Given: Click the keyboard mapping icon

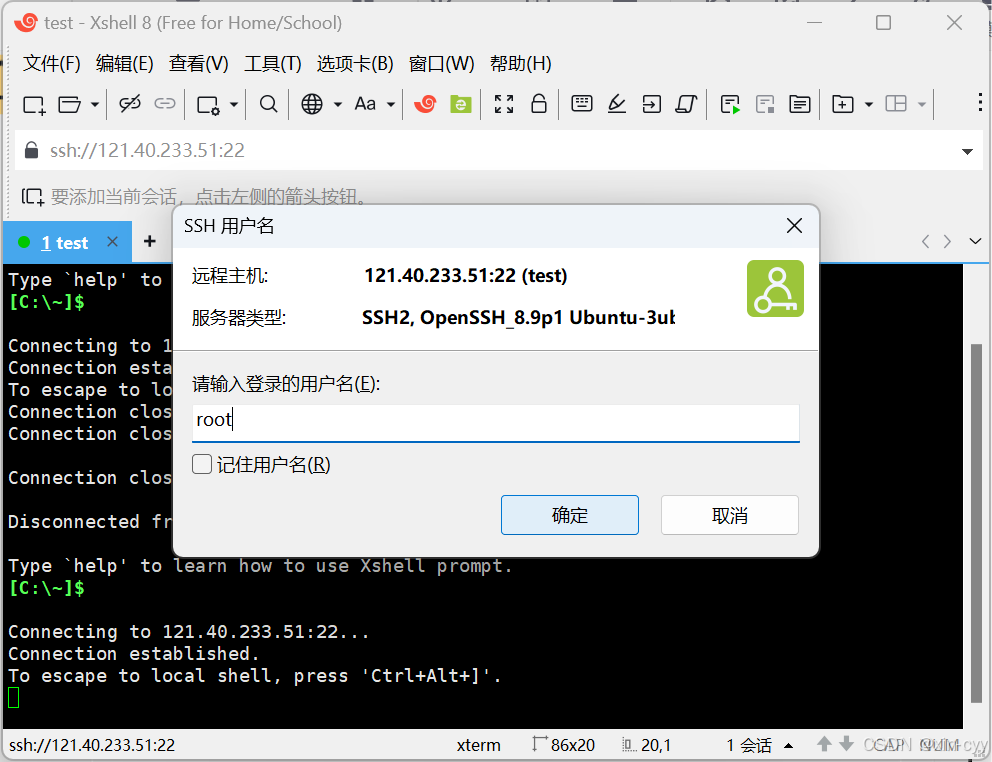Looking at the screenshot, I should [x=581, y=103].
